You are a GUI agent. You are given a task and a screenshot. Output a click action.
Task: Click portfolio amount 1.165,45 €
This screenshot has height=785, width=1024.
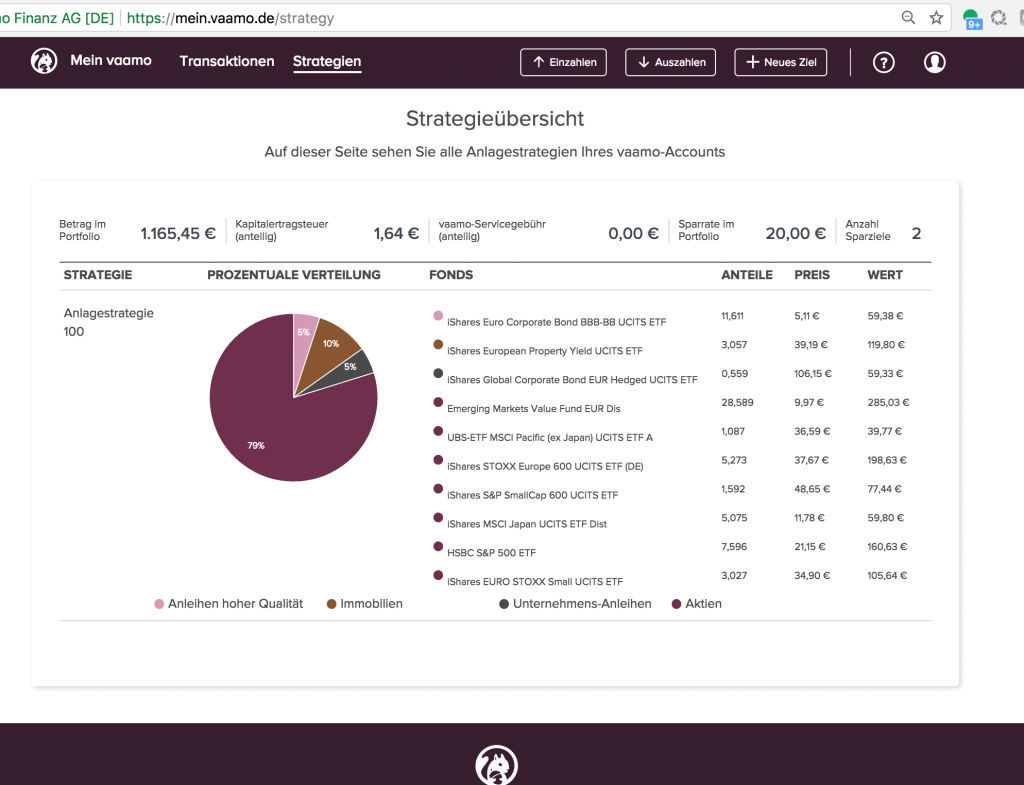(x=178, y=233)
